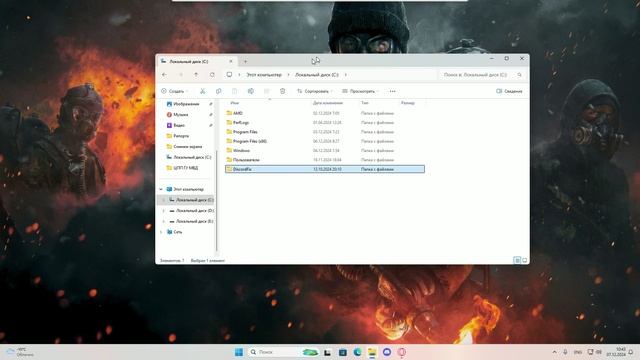Image resolution: width=640 pixels, height=360 pixels.
Task: Collapse the Этот компьютер tree node
Action: [161, 189]
